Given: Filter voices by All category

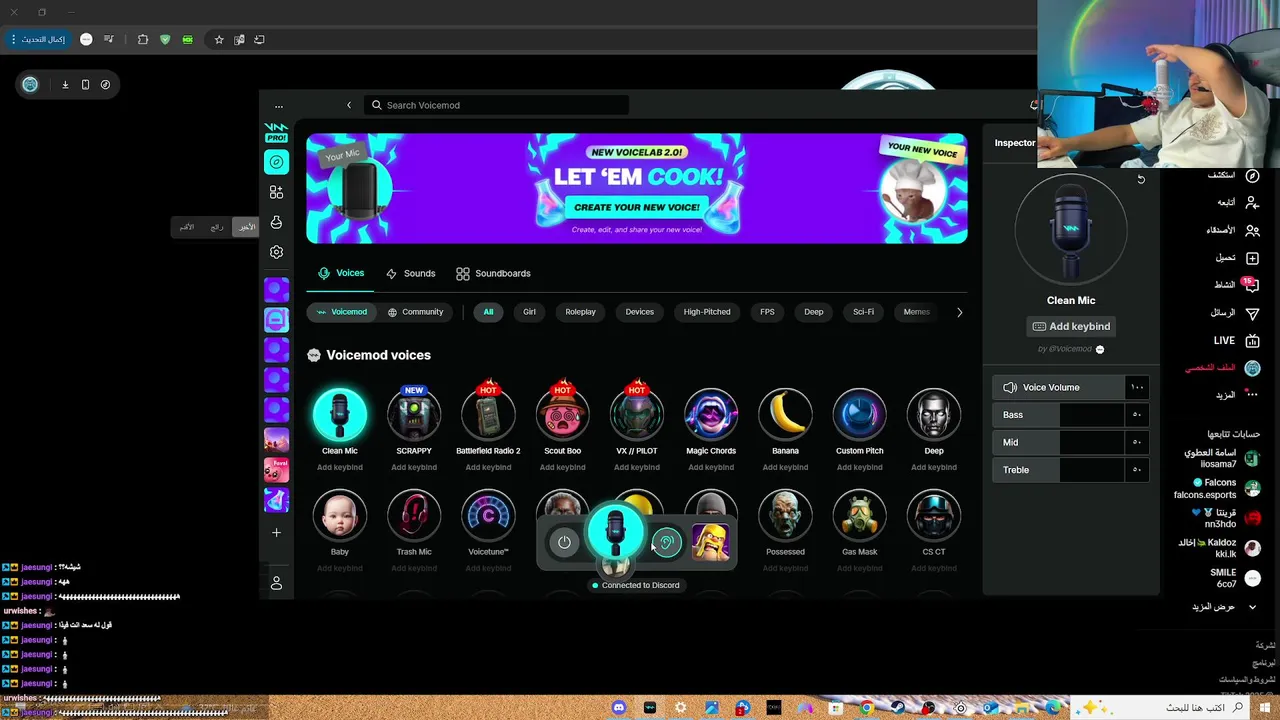Looking at the screenshot, I should 488,312.
